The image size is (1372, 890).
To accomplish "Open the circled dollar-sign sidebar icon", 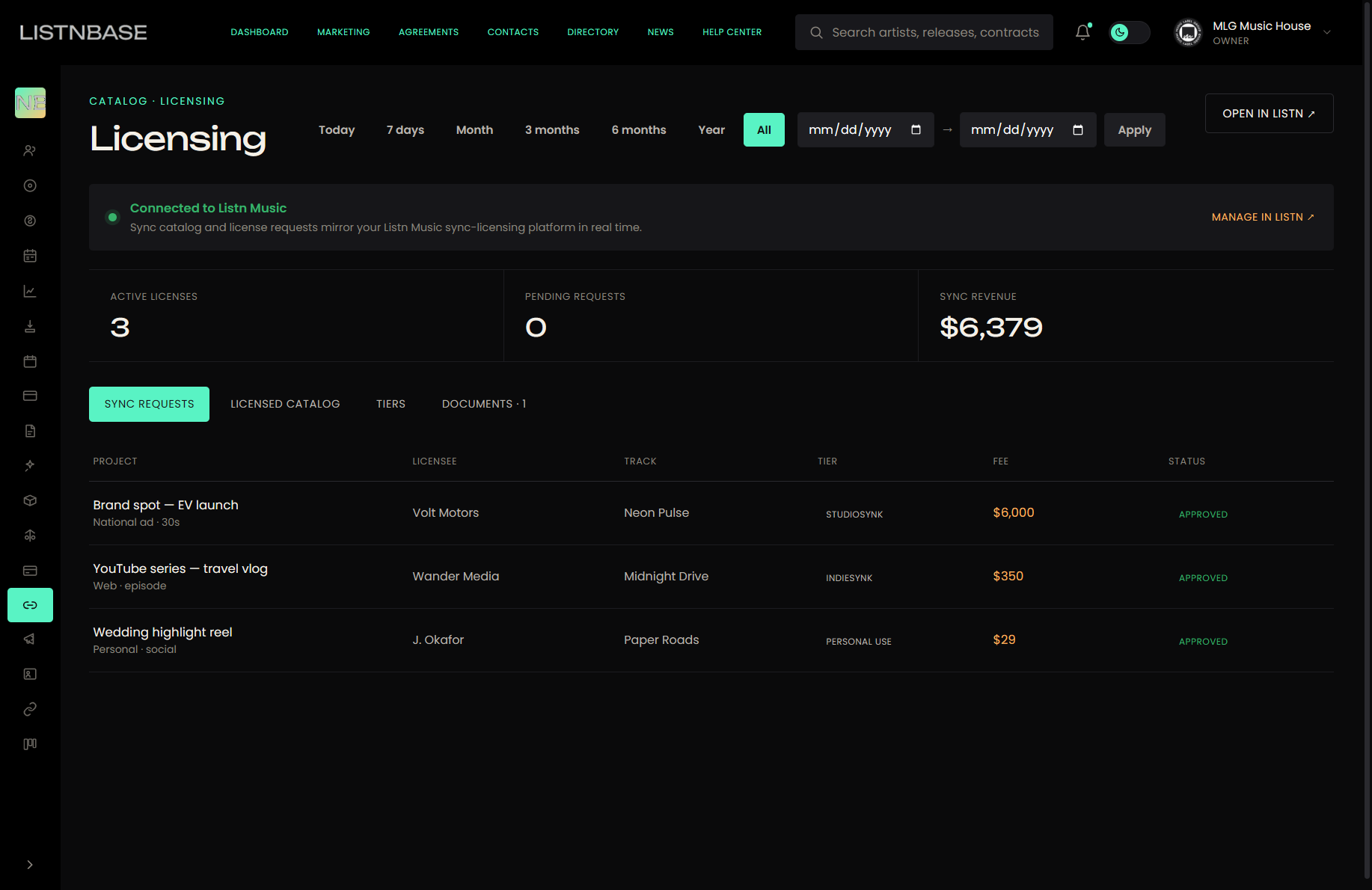I will 30,221.
